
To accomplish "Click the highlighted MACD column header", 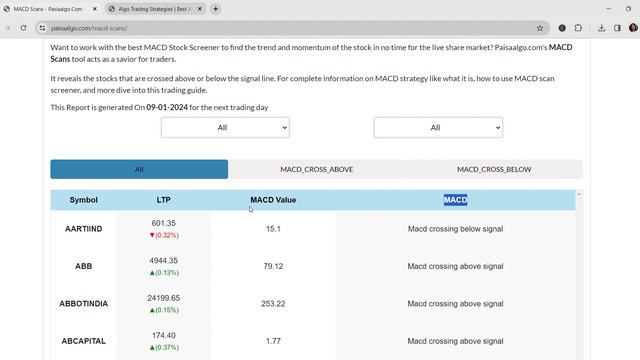I will pos(456,200).
